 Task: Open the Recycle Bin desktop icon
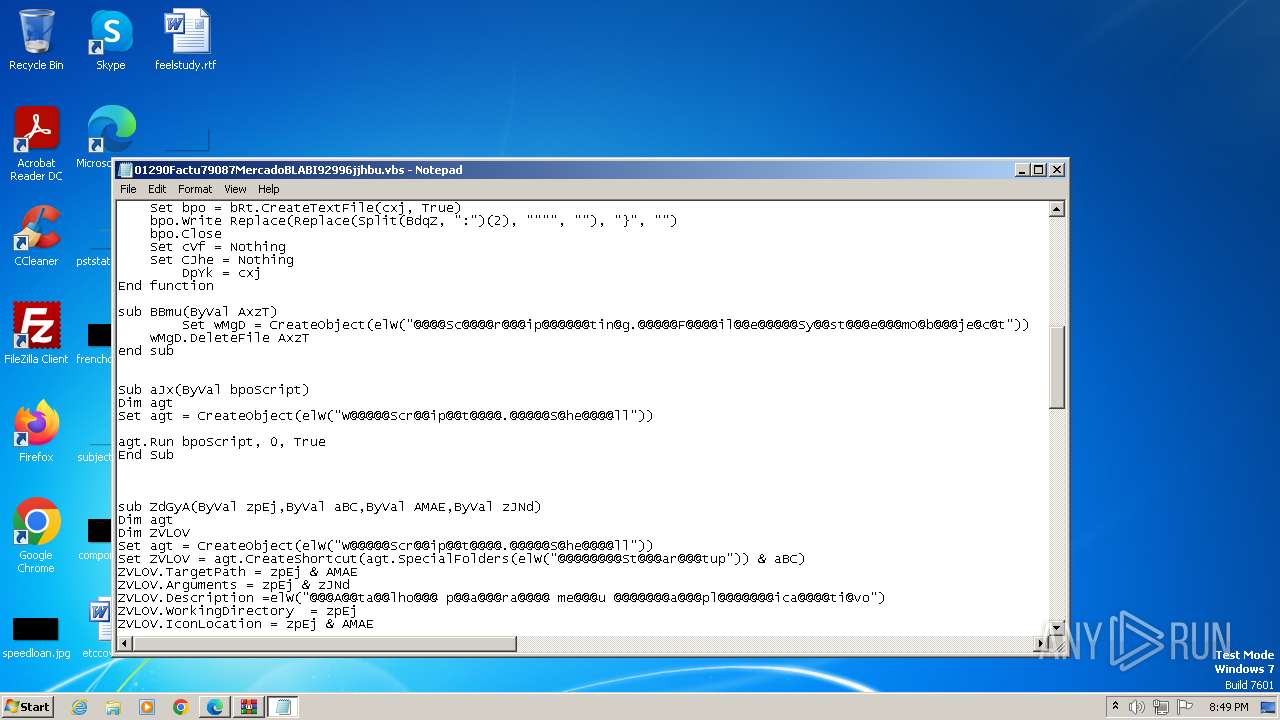pos(36,40)
